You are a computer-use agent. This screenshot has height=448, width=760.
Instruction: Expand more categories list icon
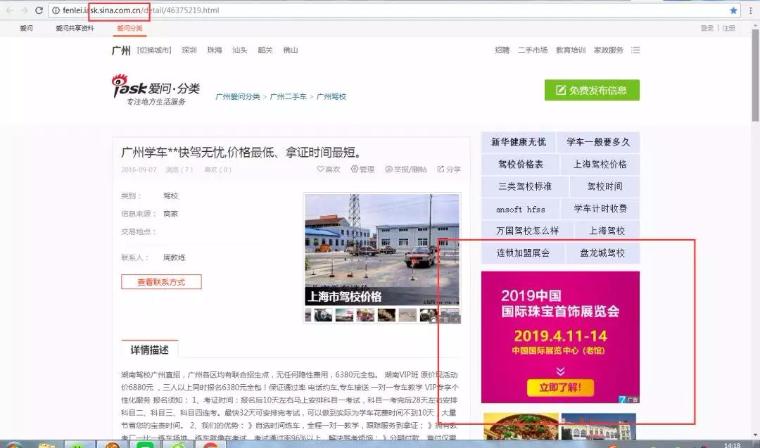pyautogui.click(x=635, y=50)
